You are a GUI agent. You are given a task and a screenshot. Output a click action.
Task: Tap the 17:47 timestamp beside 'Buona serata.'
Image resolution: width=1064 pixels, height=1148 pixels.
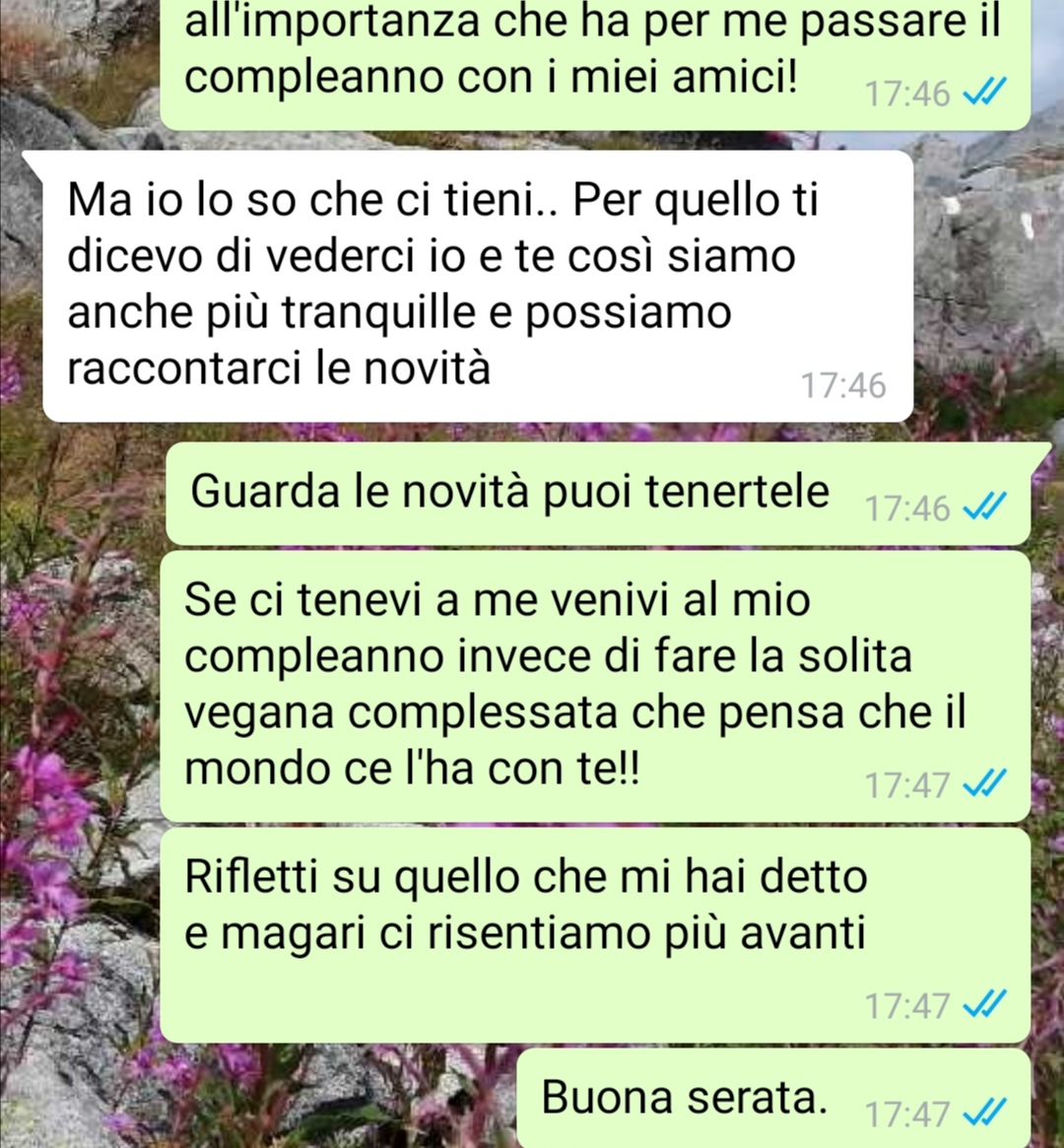click(906, 1114)
